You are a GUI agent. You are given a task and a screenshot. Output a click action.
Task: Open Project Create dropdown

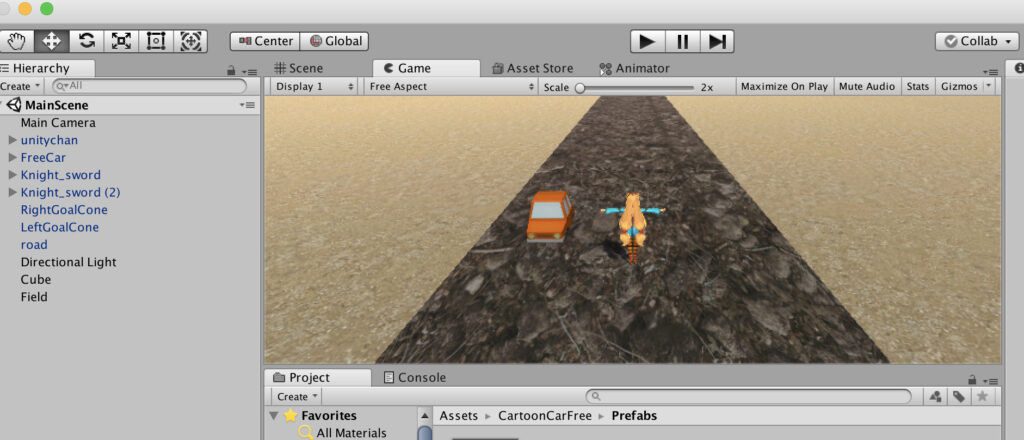(x=297, y=396)
